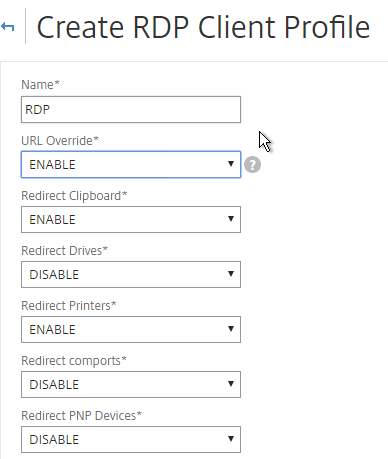Click the Redirect Clipboard* label
This screenshot has width=388, height=459.
[74, 196]
